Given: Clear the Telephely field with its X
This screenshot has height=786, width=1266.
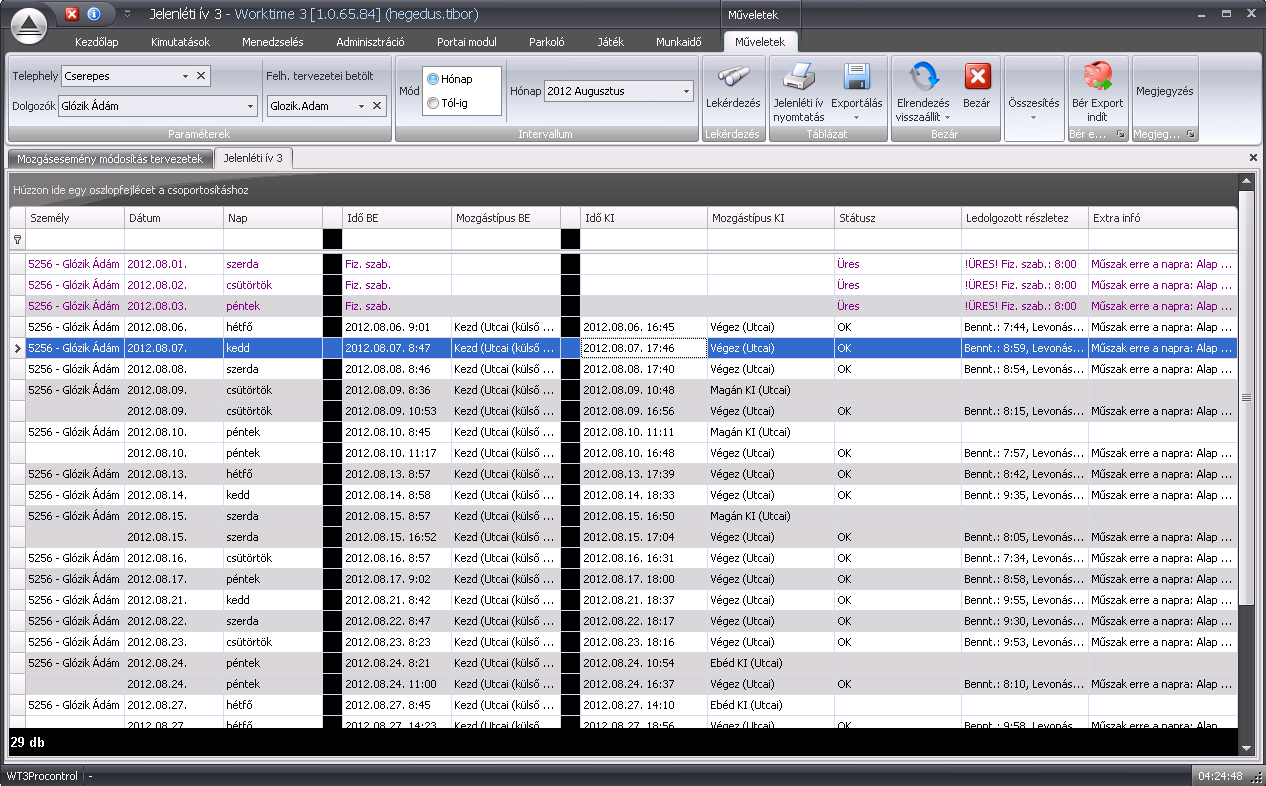Looking at the screenshot, I should click(x=200, y=76).
